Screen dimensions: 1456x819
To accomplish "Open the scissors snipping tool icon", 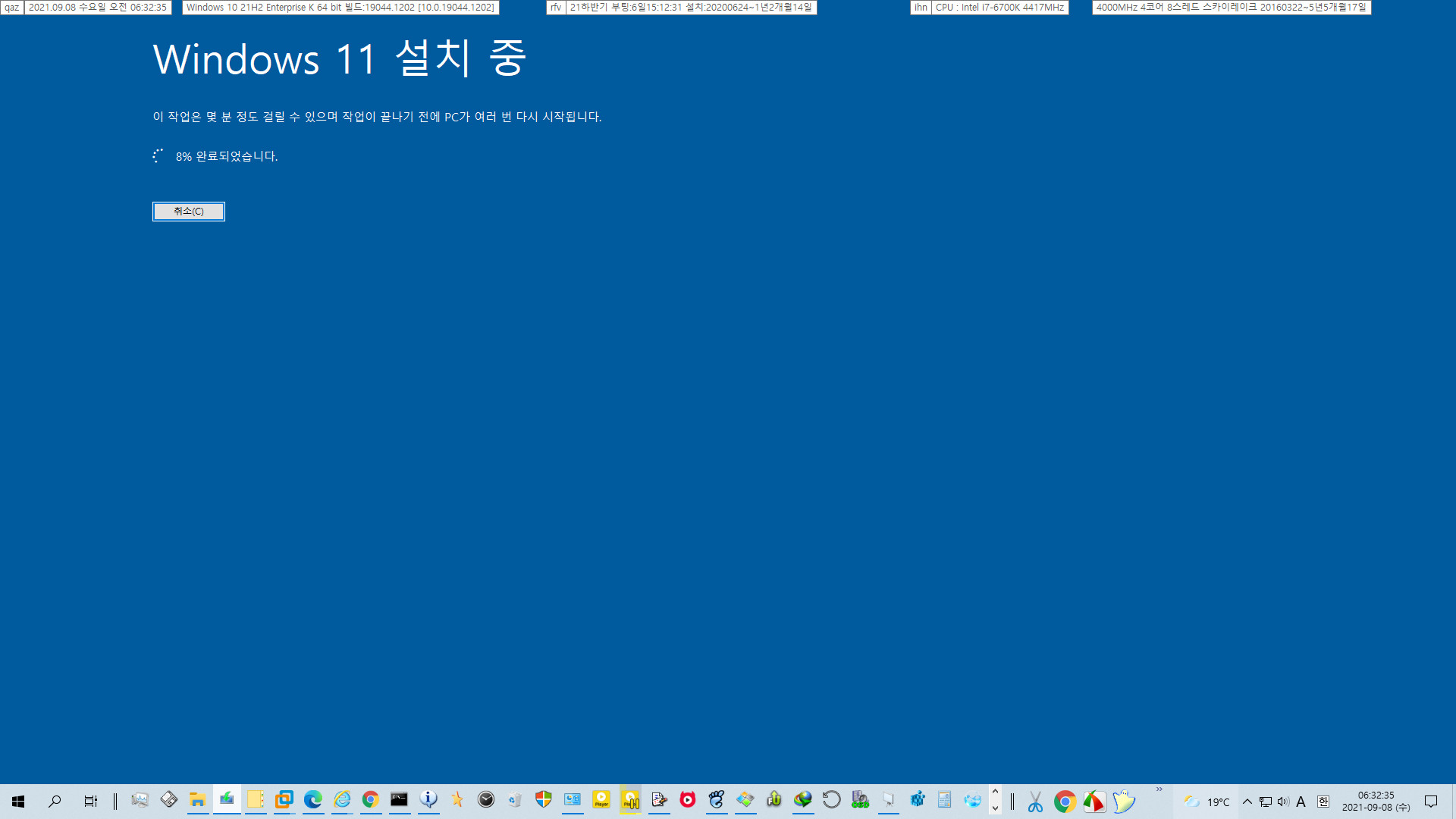I will [1035, 802].
